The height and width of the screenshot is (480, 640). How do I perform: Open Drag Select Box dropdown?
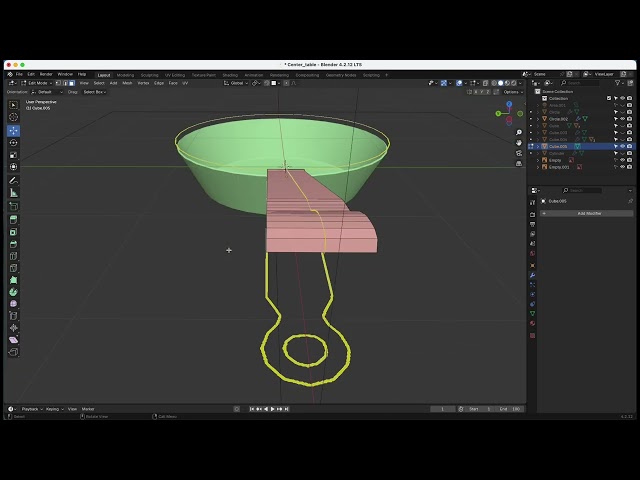[95, 92]
